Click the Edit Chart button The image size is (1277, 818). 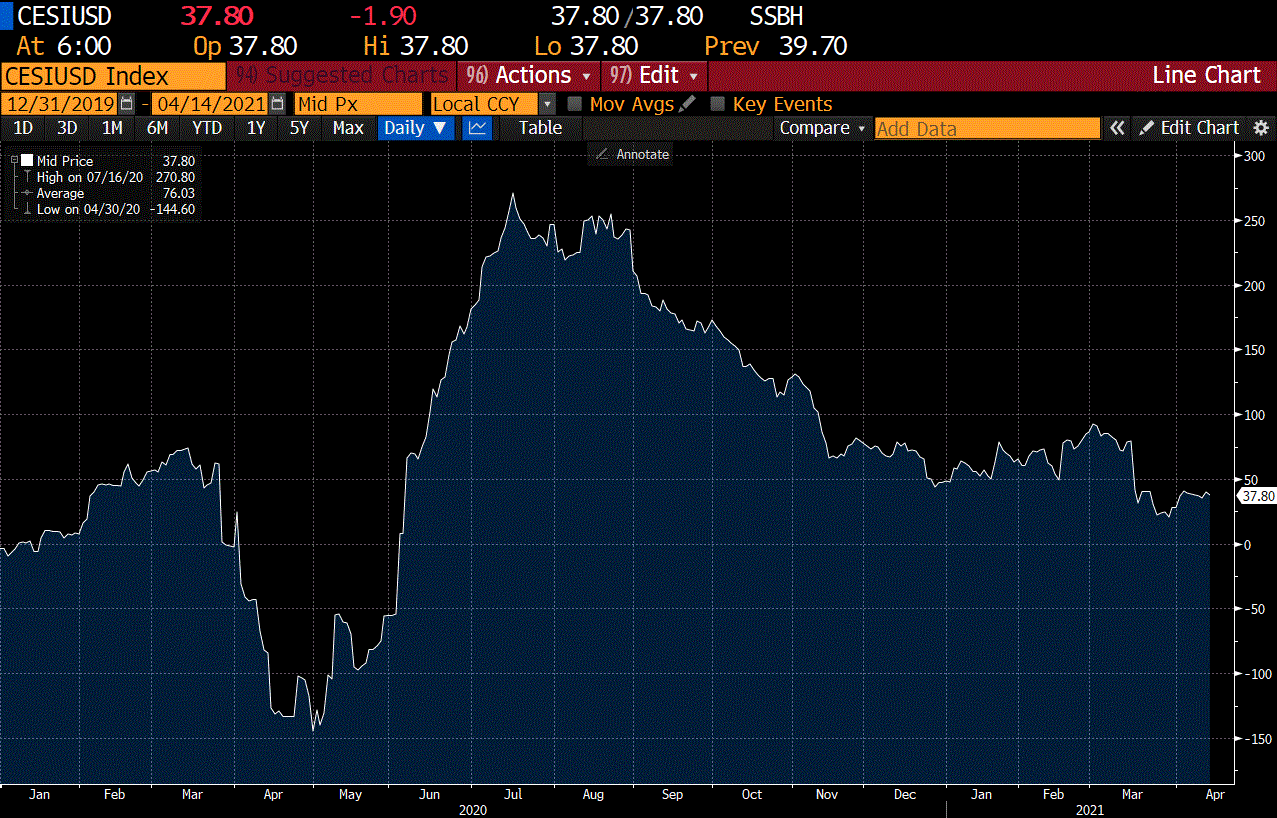[1189, 128]
